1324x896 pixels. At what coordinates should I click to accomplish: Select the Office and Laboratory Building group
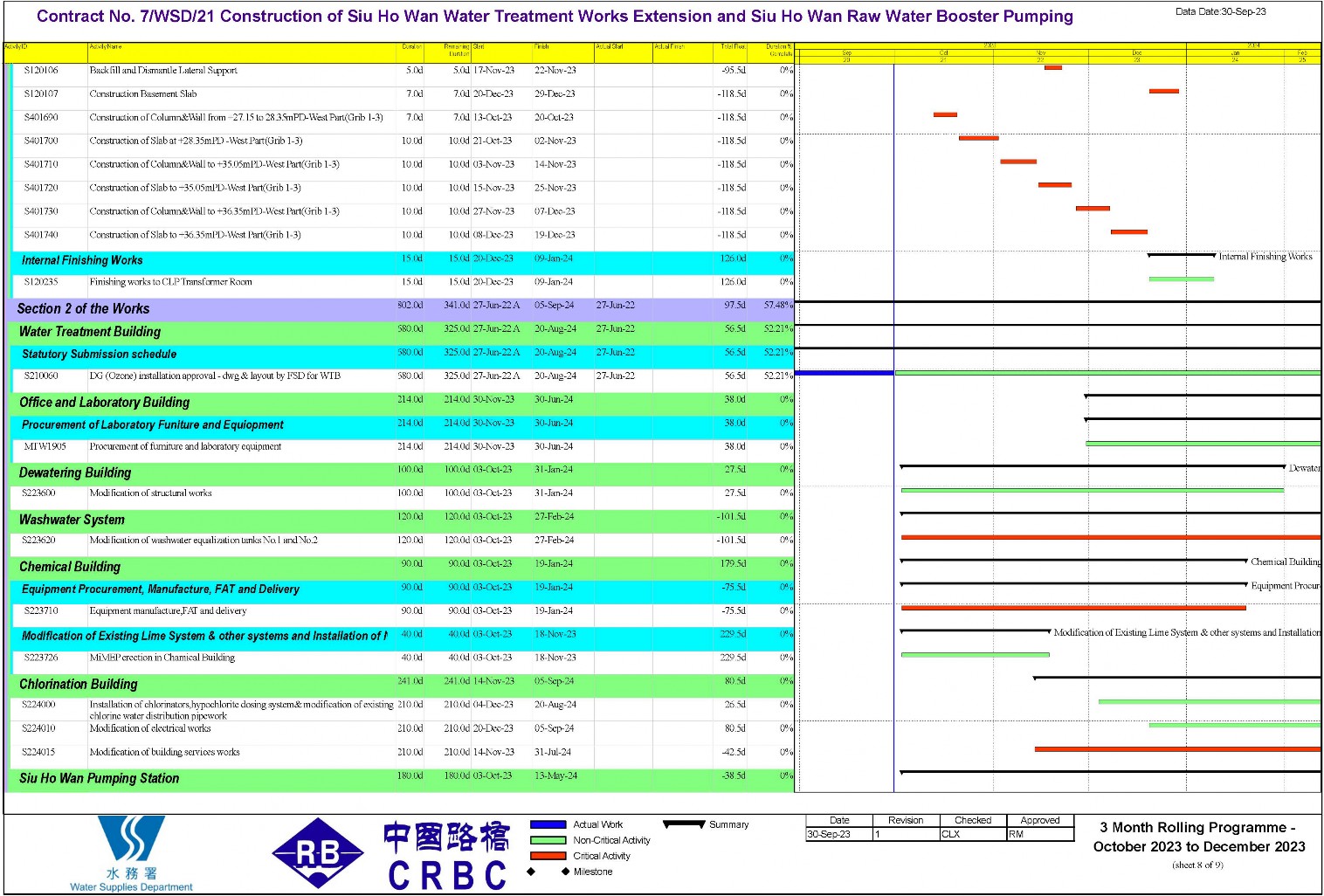point(403,403)
